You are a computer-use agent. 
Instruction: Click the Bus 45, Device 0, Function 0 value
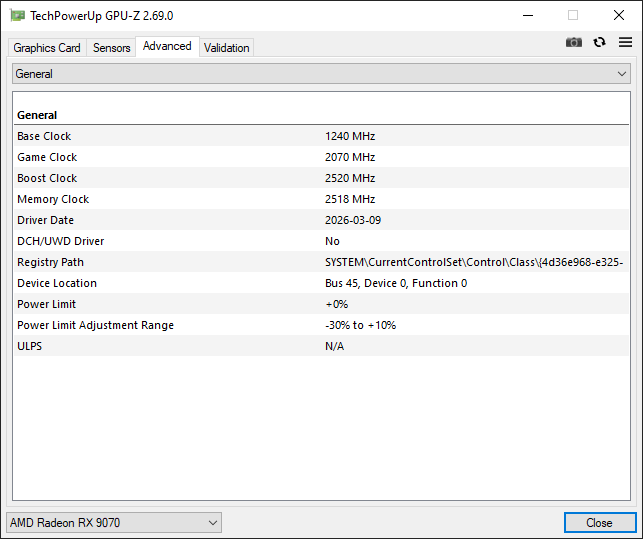click(x=396, y=283)
